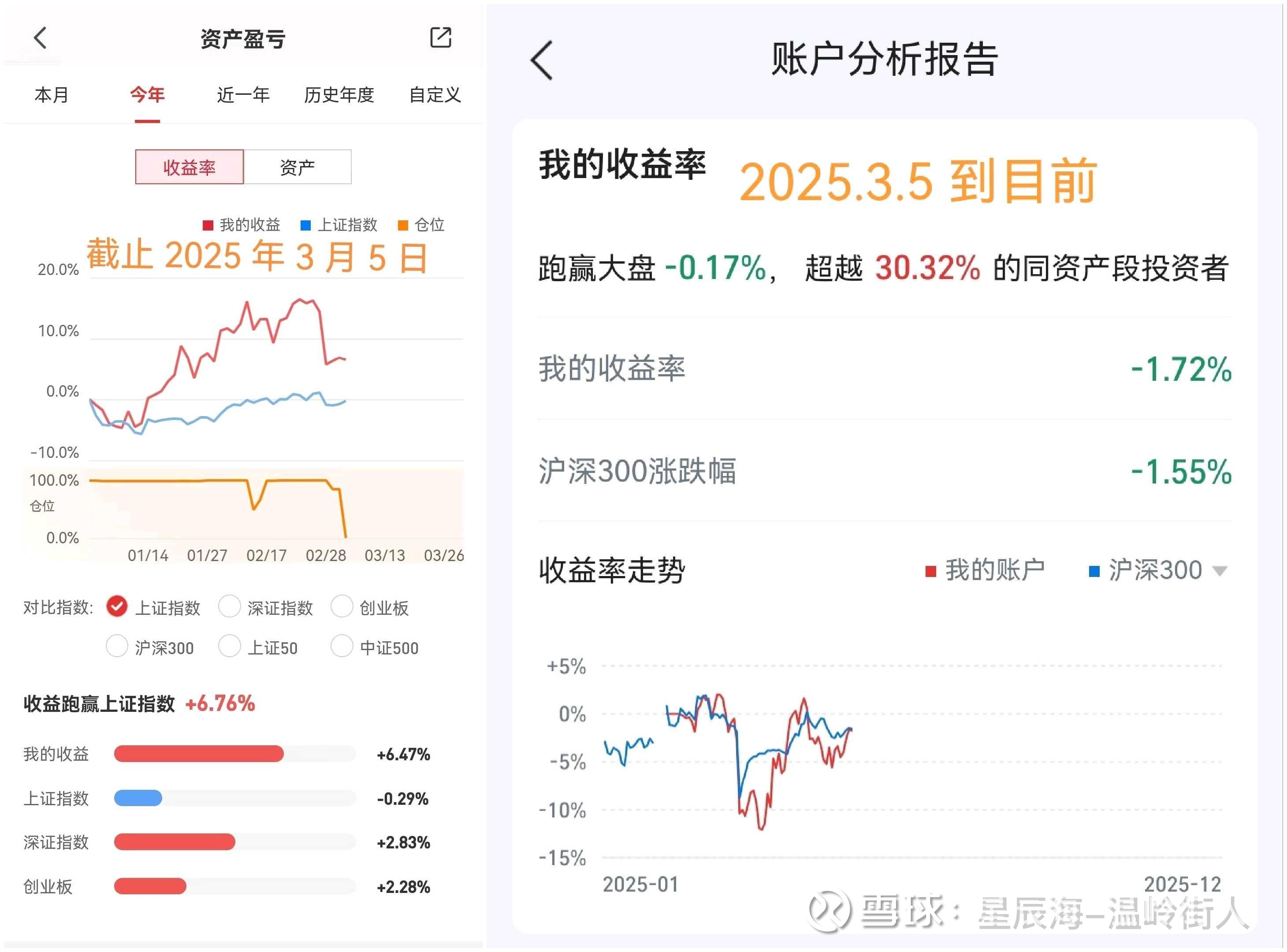
Task: Select the 收益率 chart button
Action: (x=190, y=167)
